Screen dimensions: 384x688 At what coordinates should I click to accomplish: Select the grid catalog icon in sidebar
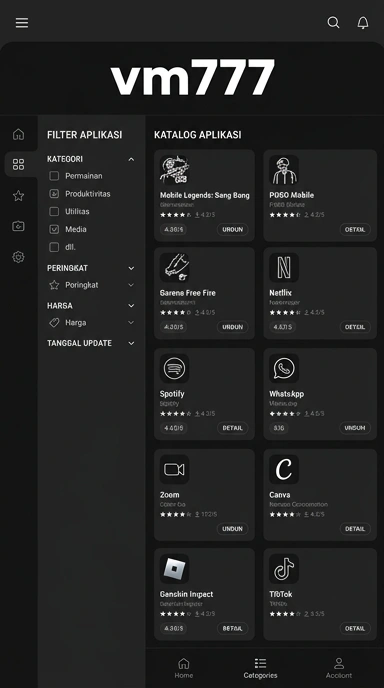point(18,165)
